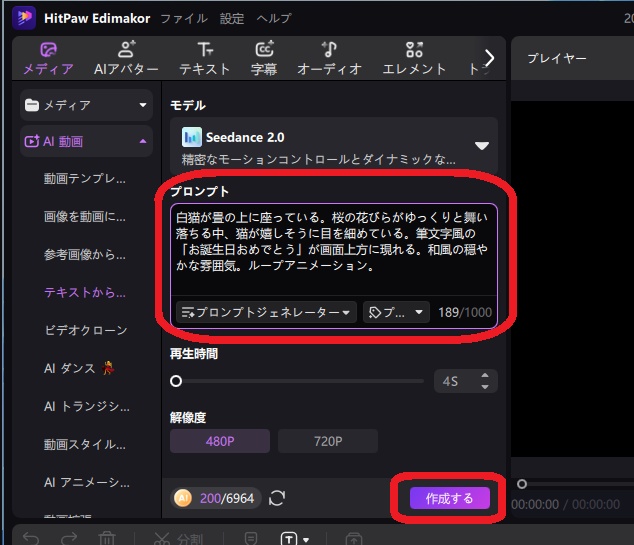The height and width of the screenshot is (545, 634).
Task: Switch to the AIアバター tab
Action: (126, 59)
